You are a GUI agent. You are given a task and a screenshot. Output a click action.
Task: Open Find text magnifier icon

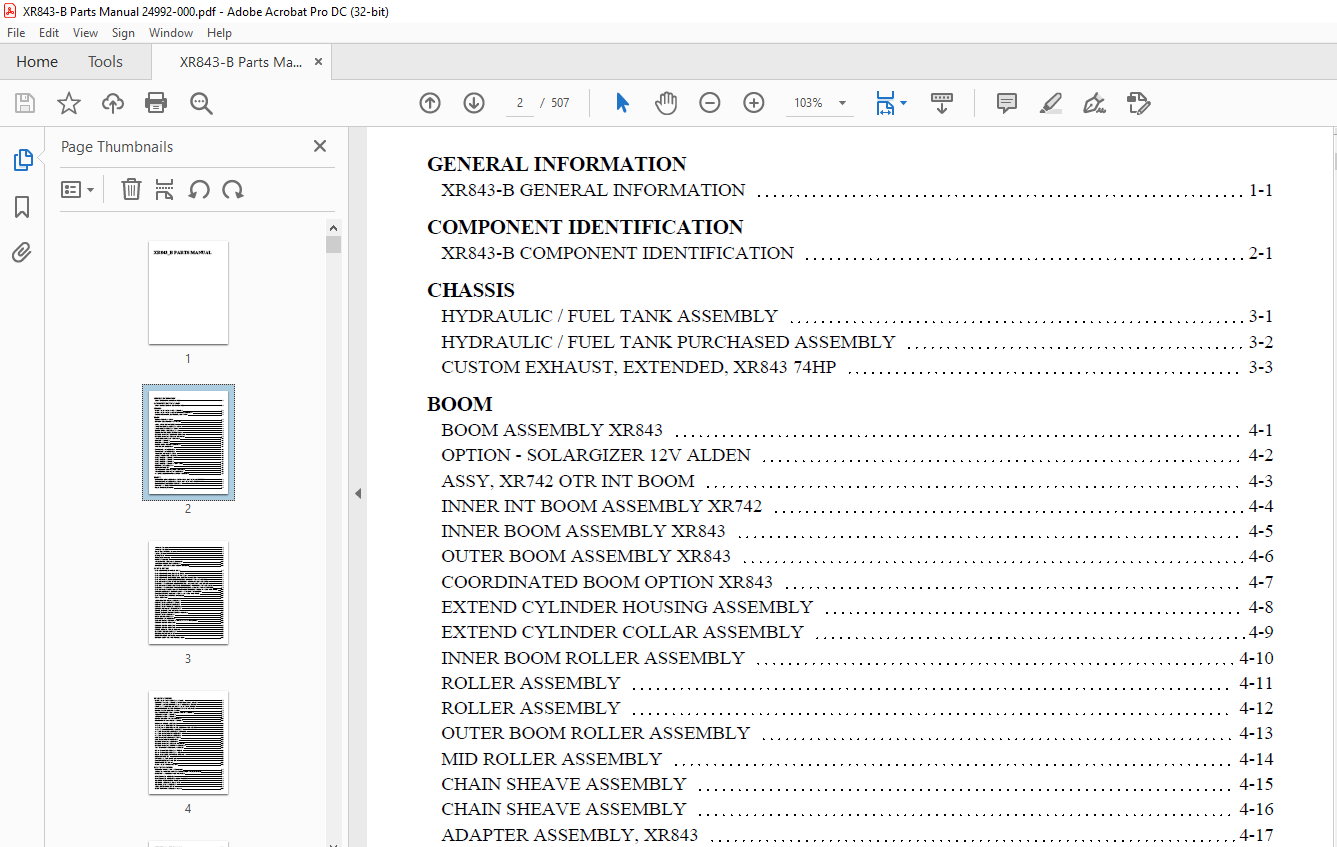(201, 103)
